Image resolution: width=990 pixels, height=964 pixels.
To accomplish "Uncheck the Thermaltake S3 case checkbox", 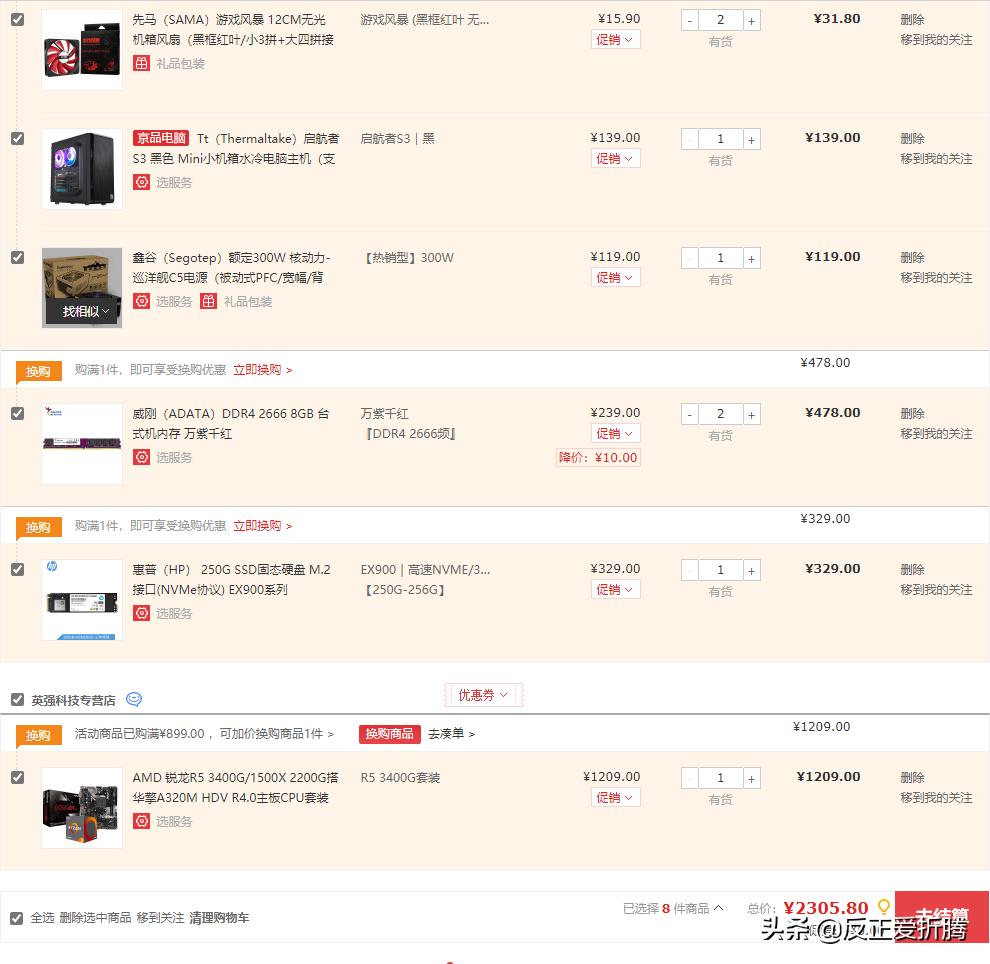I will click(18, 138).
